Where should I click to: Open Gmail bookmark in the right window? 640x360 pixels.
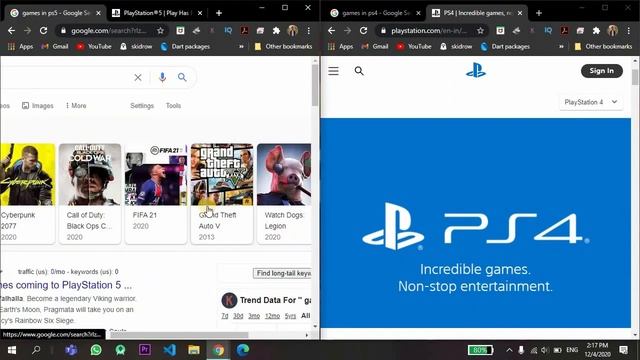pyautogui.click(x=375, y=47)
